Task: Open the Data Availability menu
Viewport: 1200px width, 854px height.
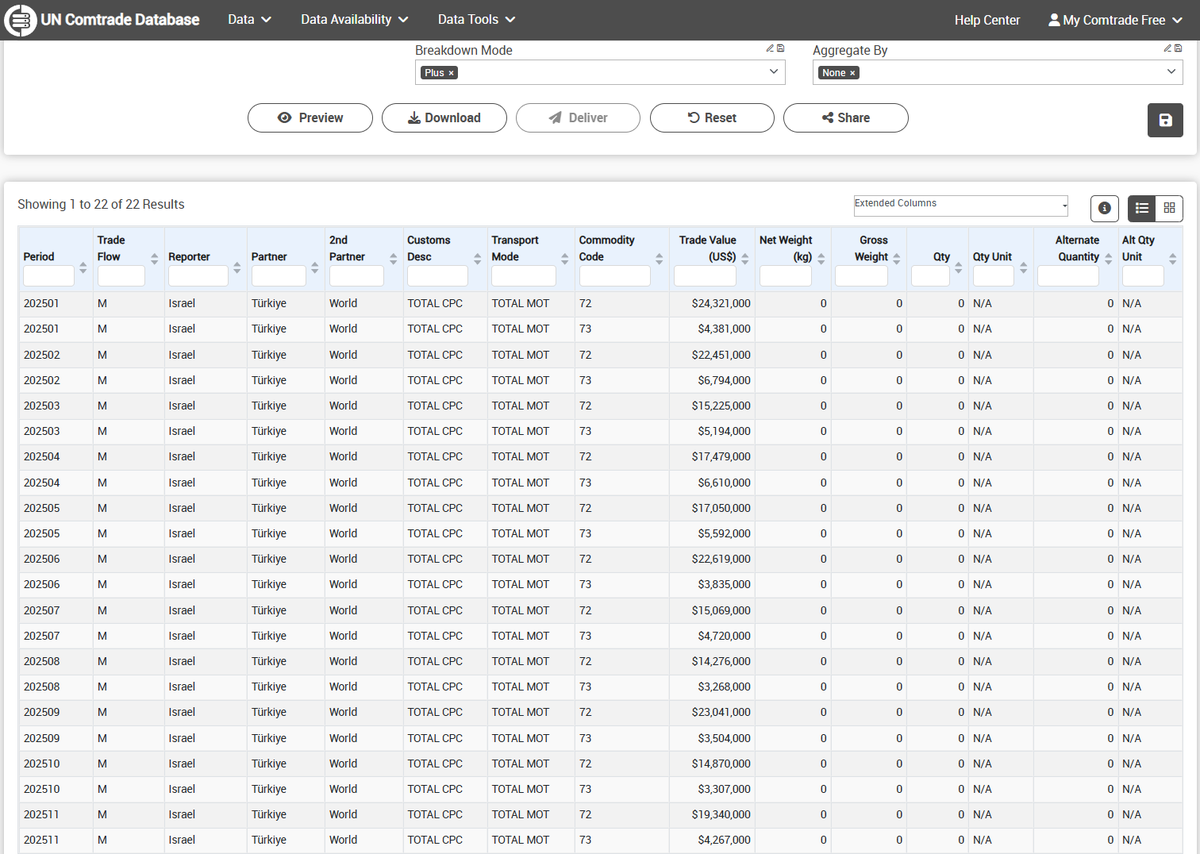Action: coord(354,20)
